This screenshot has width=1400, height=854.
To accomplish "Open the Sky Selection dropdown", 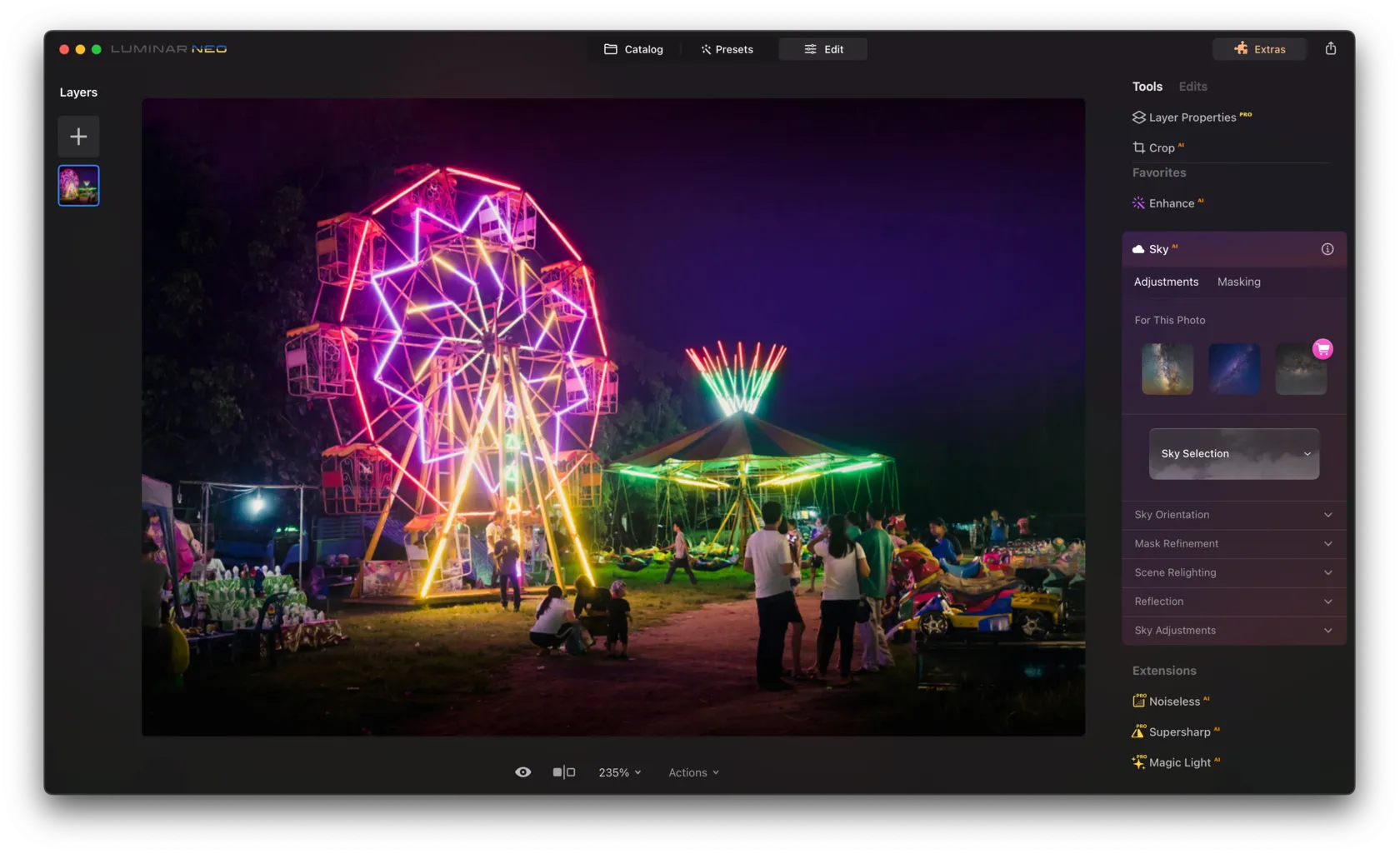I will 1233,454.
